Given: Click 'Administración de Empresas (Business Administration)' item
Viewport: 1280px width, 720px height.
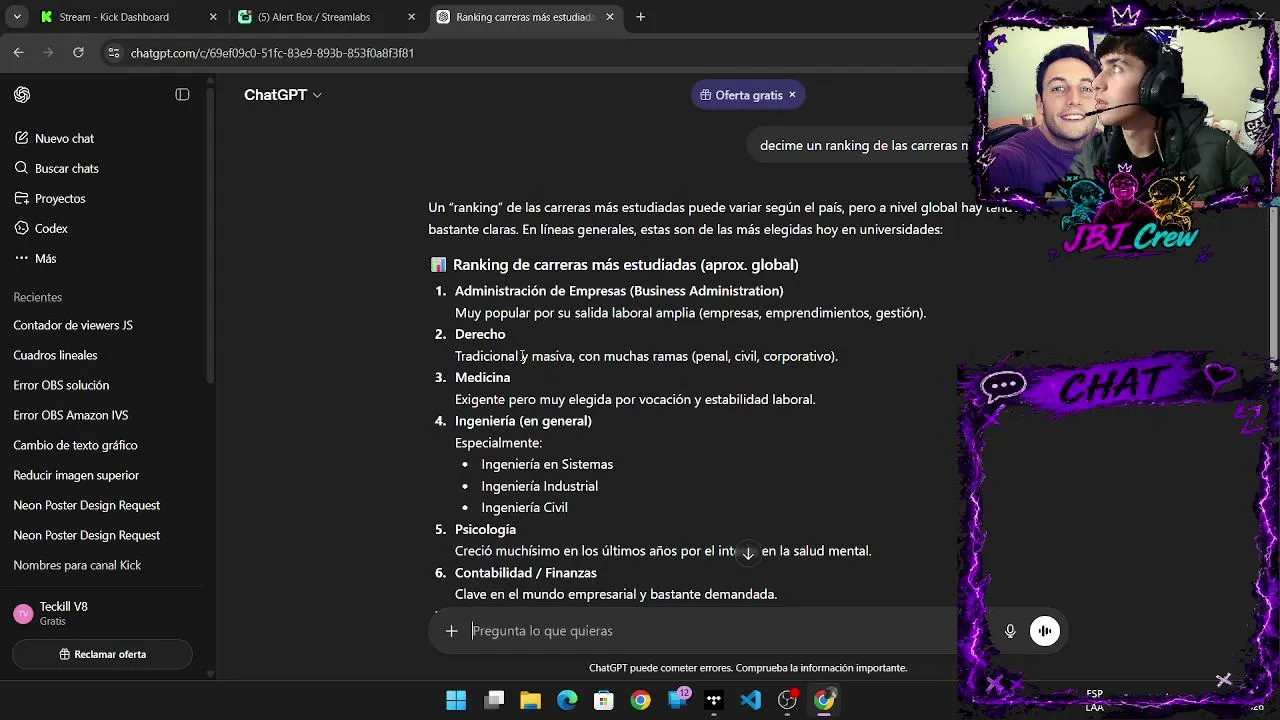Looking at the screenshot, I should pos(619,291).
